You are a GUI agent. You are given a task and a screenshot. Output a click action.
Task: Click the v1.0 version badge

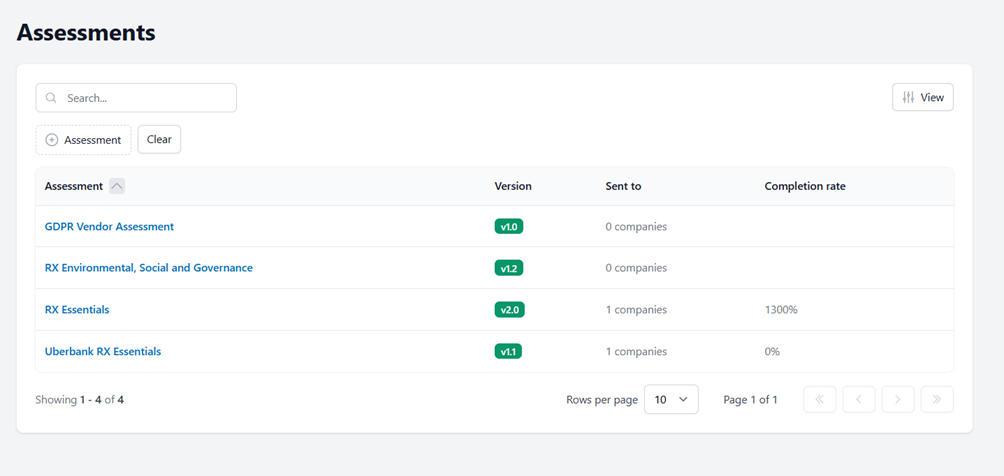[x=509, y=227]
